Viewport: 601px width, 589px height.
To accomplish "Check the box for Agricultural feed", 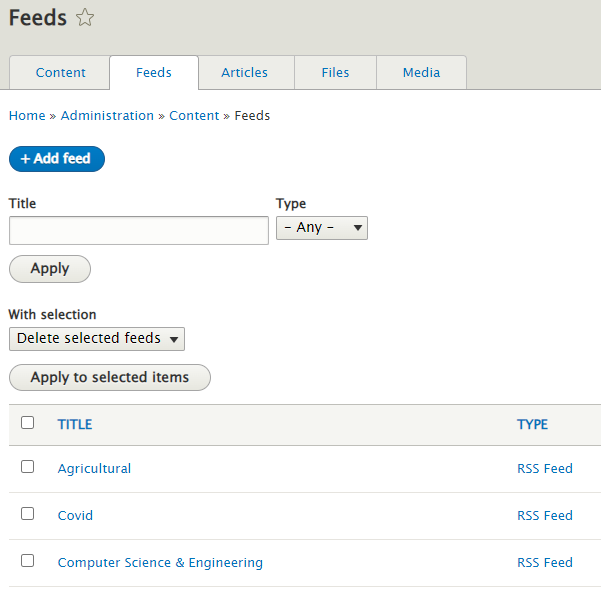I will point(28,467).
